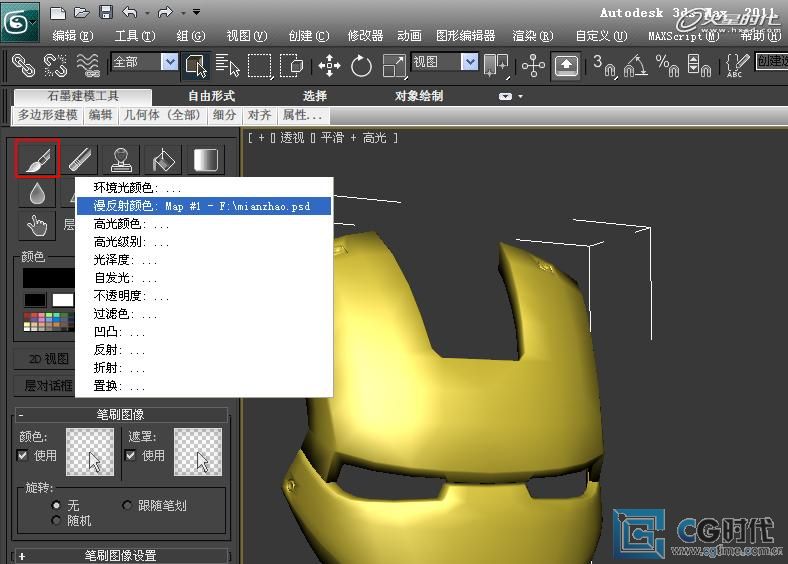788x564 pixels.
Task: Undo the last action in the title bar
Action: pos(130,12)
